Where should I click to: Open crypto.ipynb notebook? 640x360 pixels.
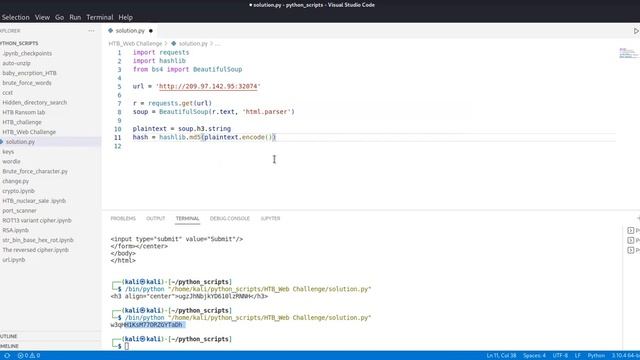click(18, 191)
